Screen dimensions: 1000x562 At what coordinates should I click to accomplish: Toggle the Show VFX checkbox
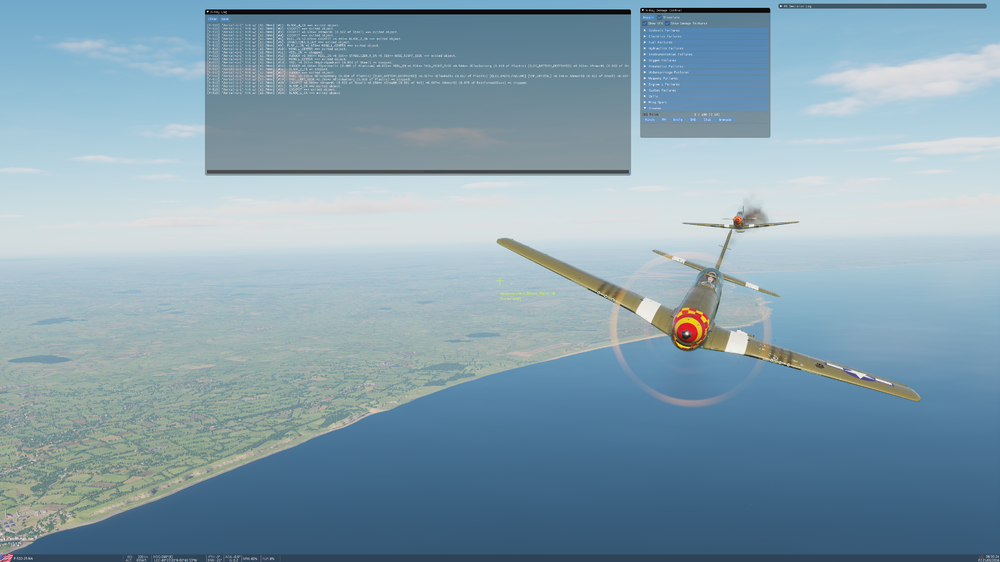pos(645,24)
